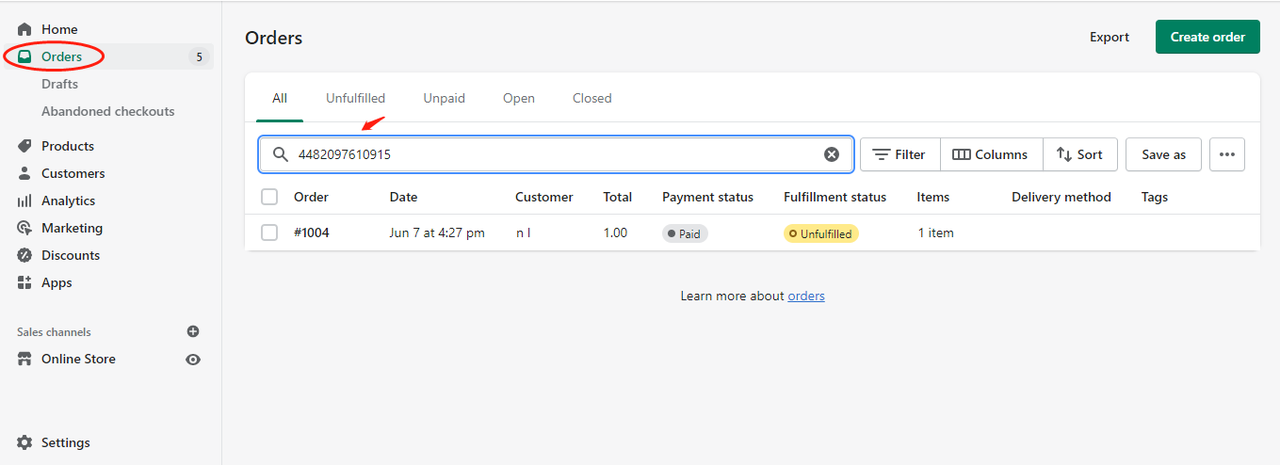Switch to the Unpaid tab
Screen dimensions: 1280x465
click(x=444, y=98)
